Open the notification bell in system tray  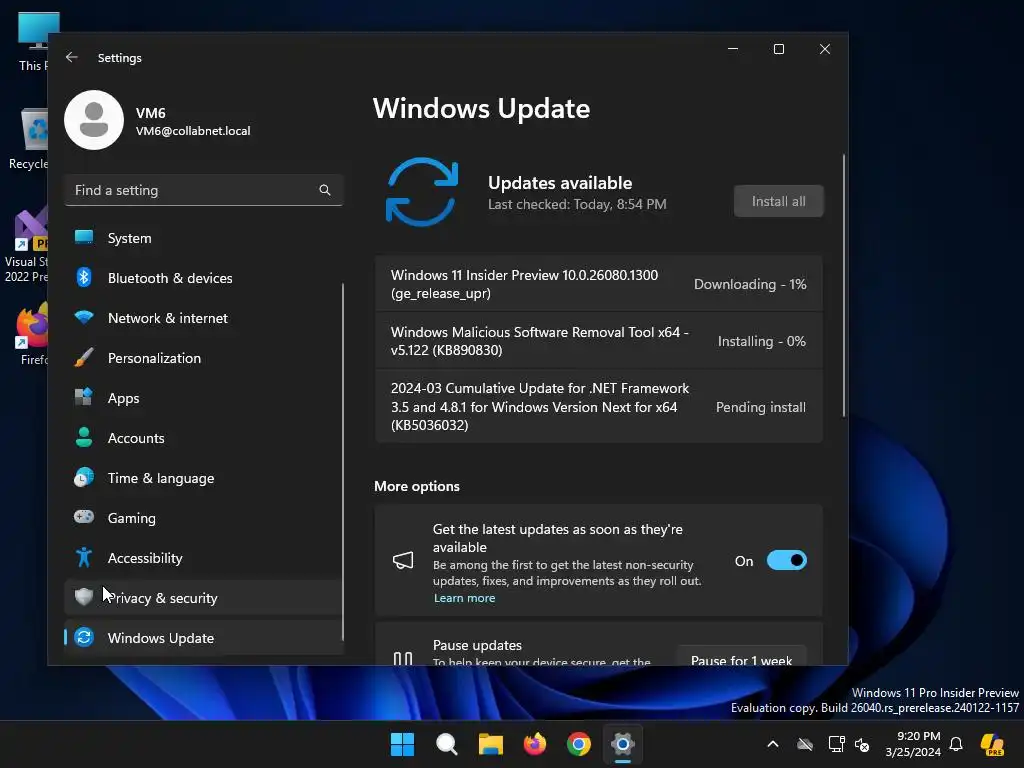[956, 744]
